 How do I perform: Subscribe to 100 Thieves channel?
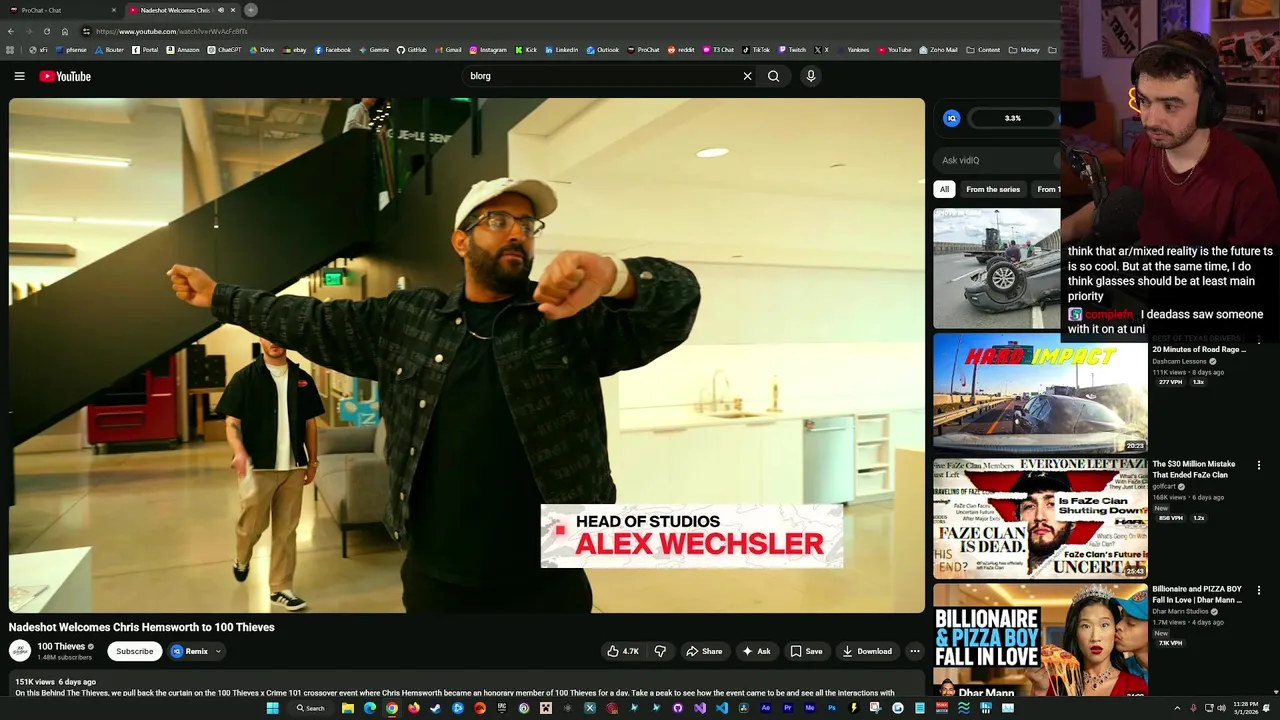click(x=134, y=651)
